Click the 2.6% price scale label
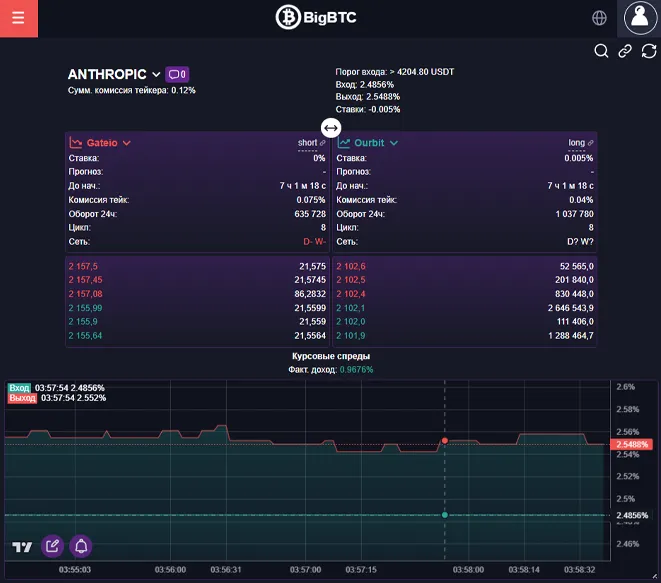 pos(626,387)
